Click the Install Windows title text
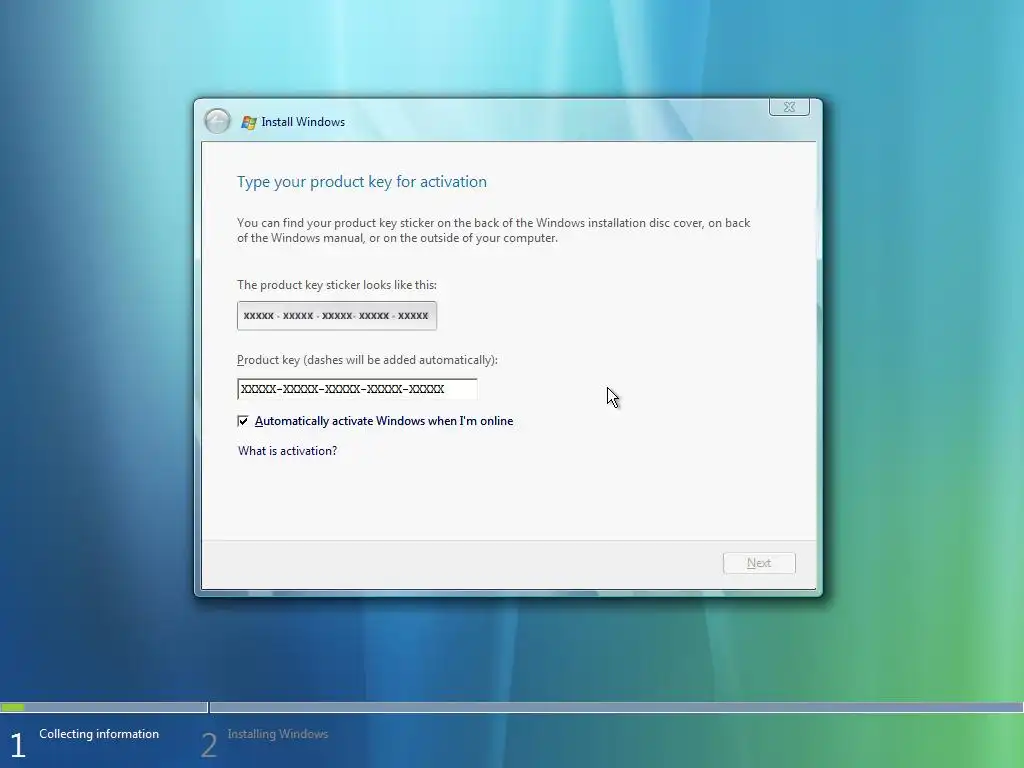Screen dimensions: 1024x768 pos(303,122)
